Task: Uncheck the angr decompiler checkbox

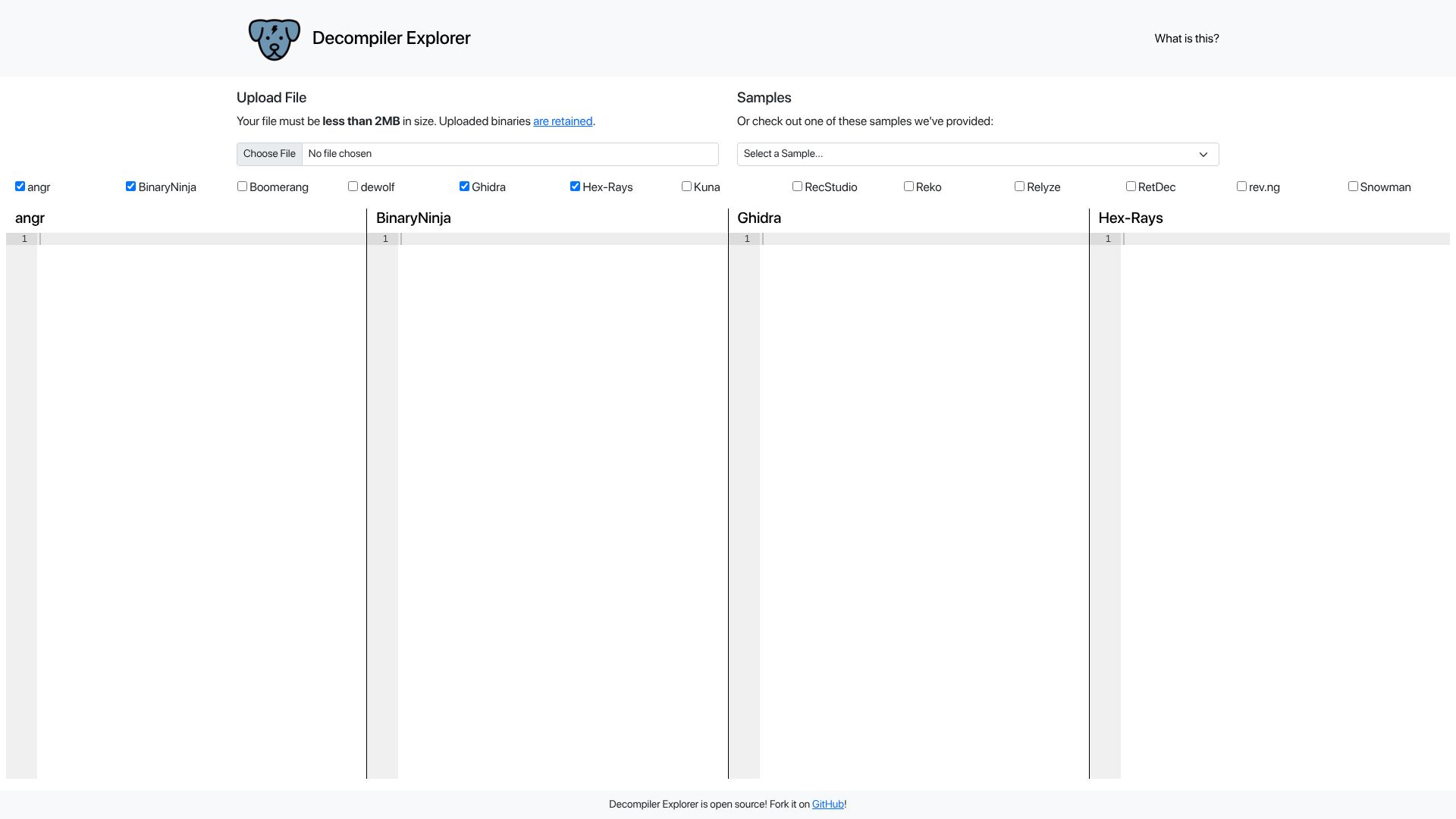Action: click(20, 187)
